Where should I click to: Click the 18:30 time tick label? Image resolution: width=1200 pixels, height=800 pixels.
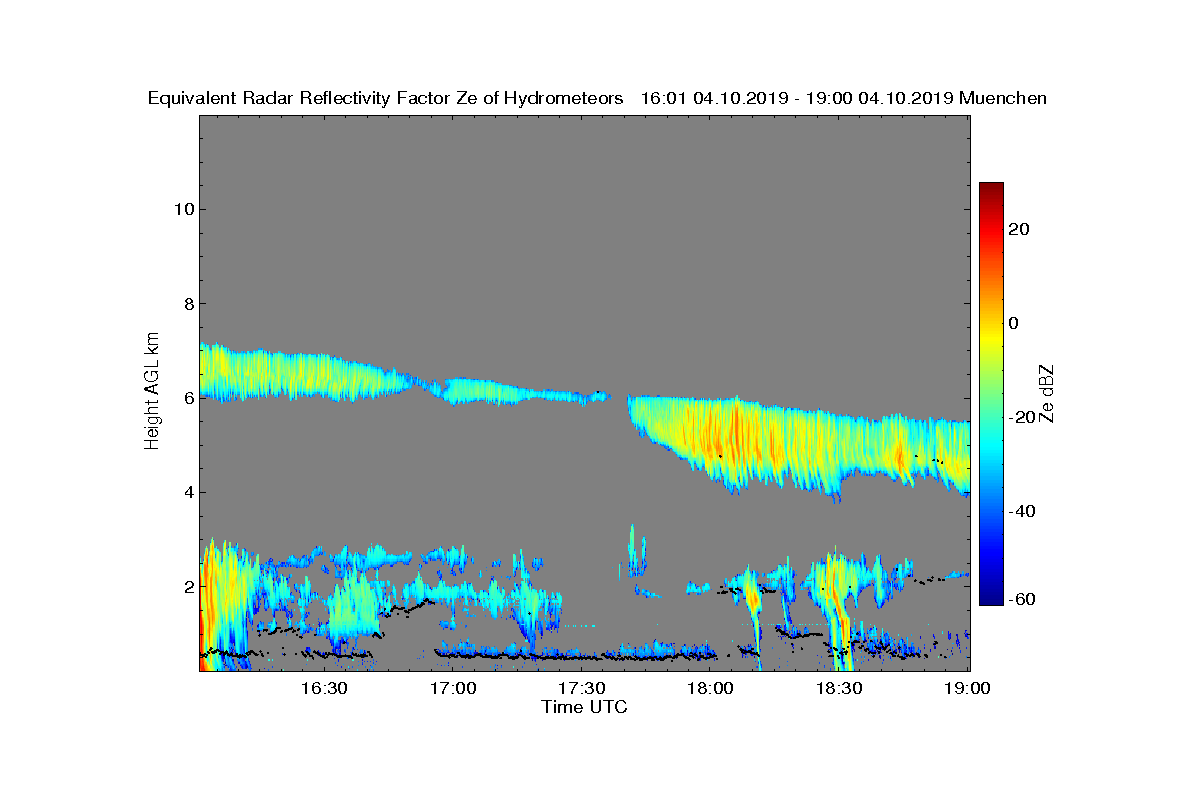pyautogui.click(x=840, y=689)
